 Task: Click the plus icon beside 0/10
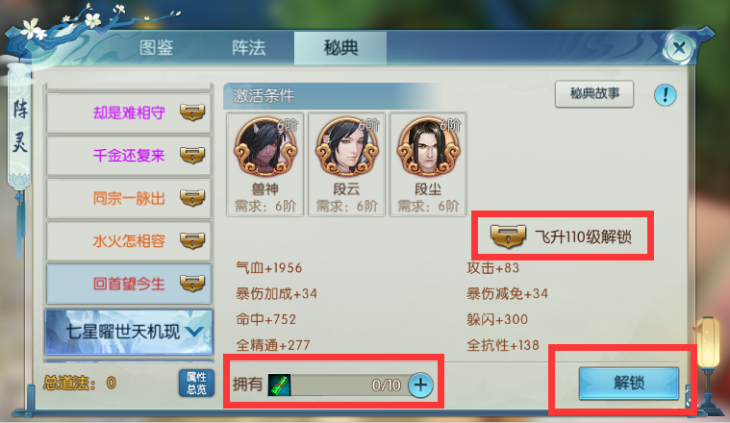tap(420, 385)
